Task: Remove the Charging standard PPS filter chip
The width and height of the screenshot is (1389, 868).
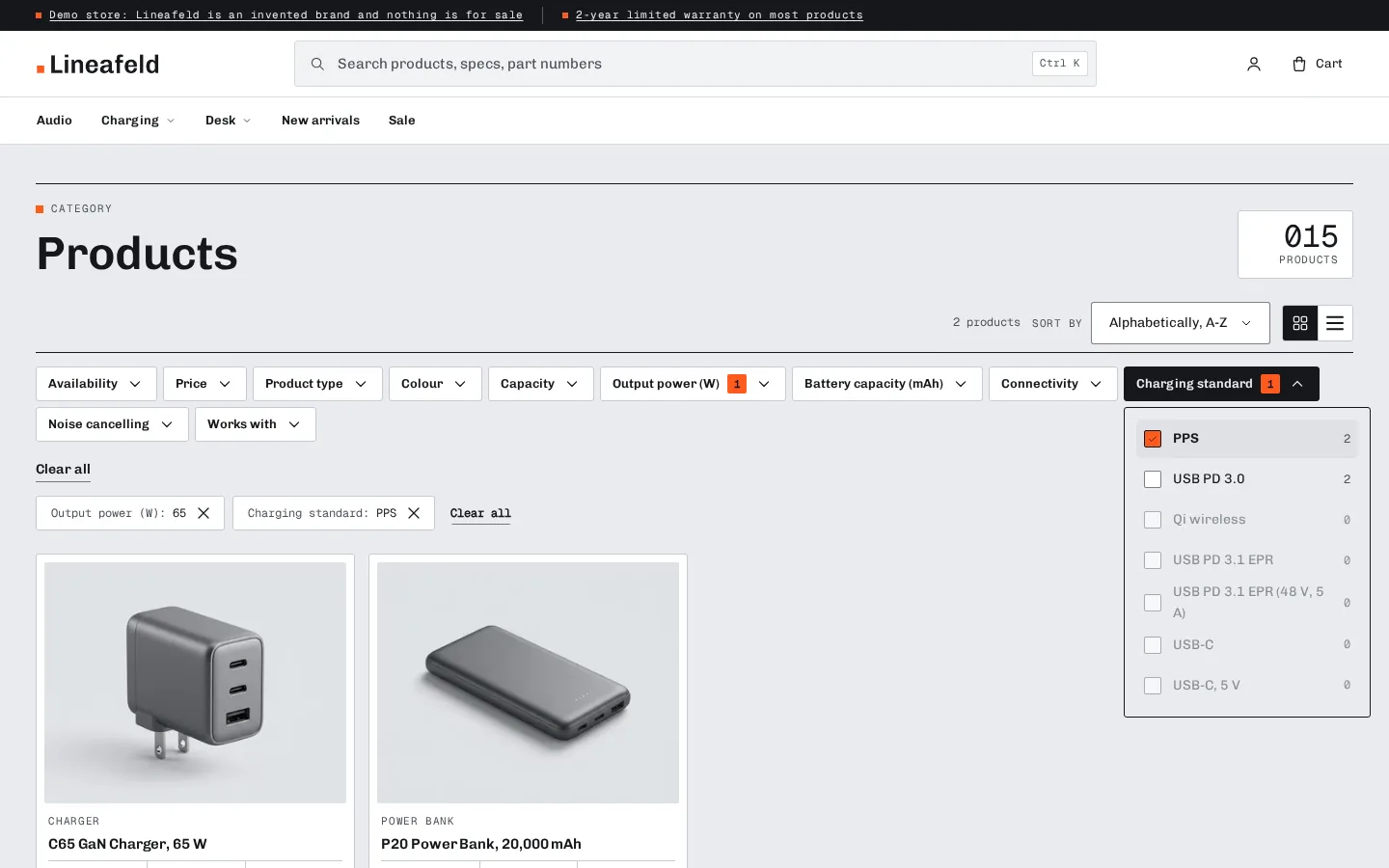Action: (414, 513)
